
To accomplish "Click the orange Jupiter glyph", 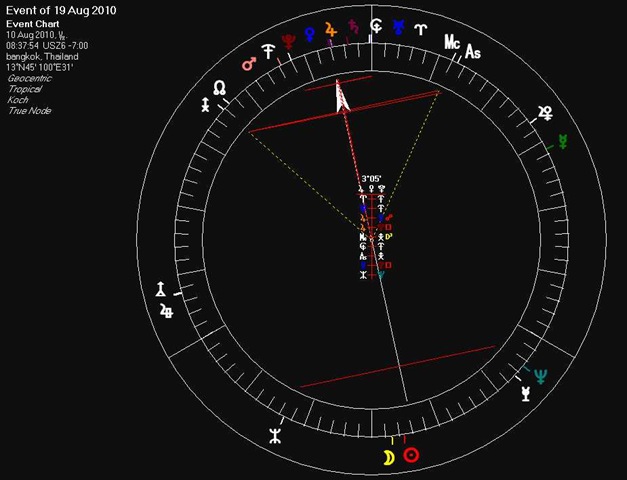I will tap(331, 30).
